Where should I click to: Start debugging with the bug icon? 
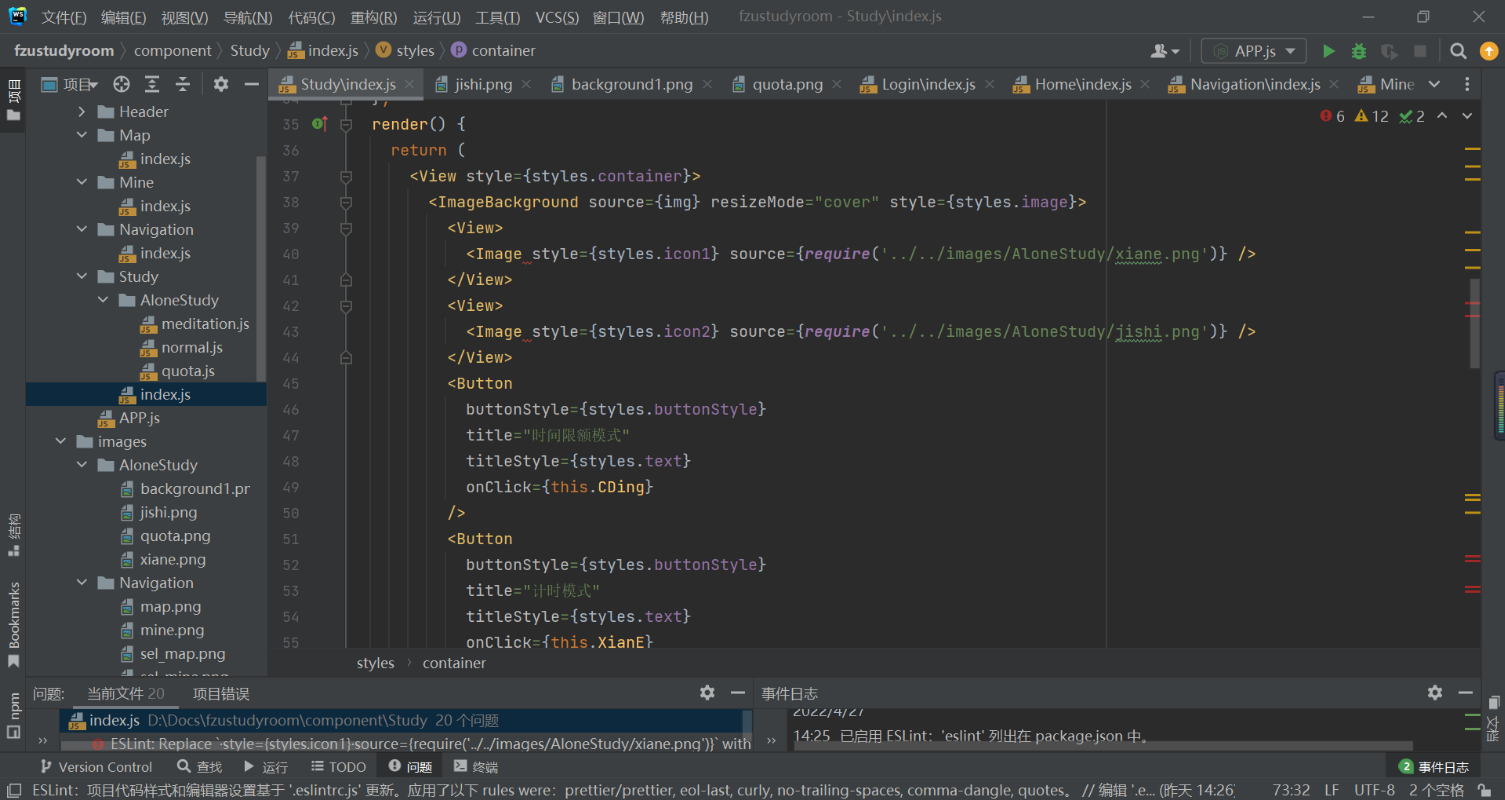tap(1358, 51)
